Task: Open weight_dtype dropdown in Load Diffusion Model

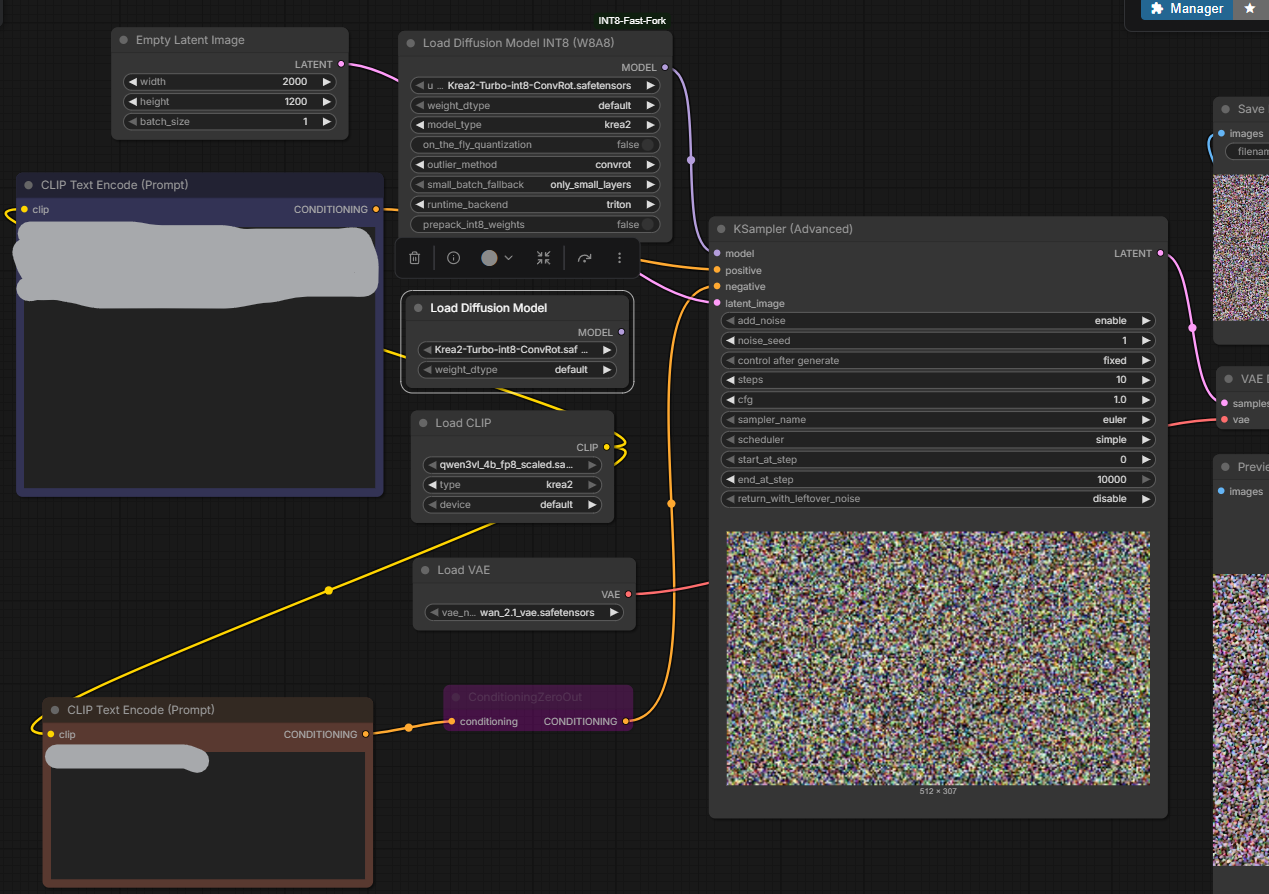Action: (517, 370)
